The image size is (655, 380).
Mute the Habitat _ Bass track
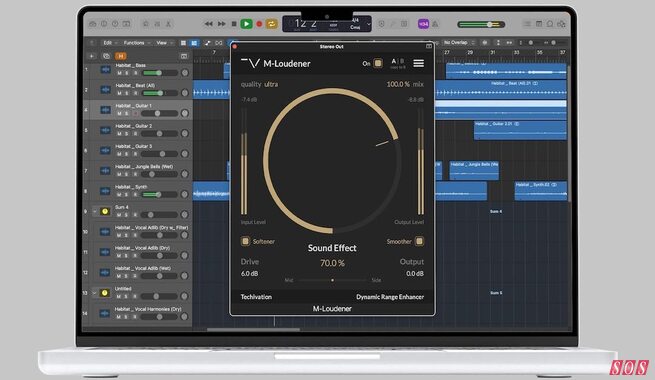pos(119,73)
